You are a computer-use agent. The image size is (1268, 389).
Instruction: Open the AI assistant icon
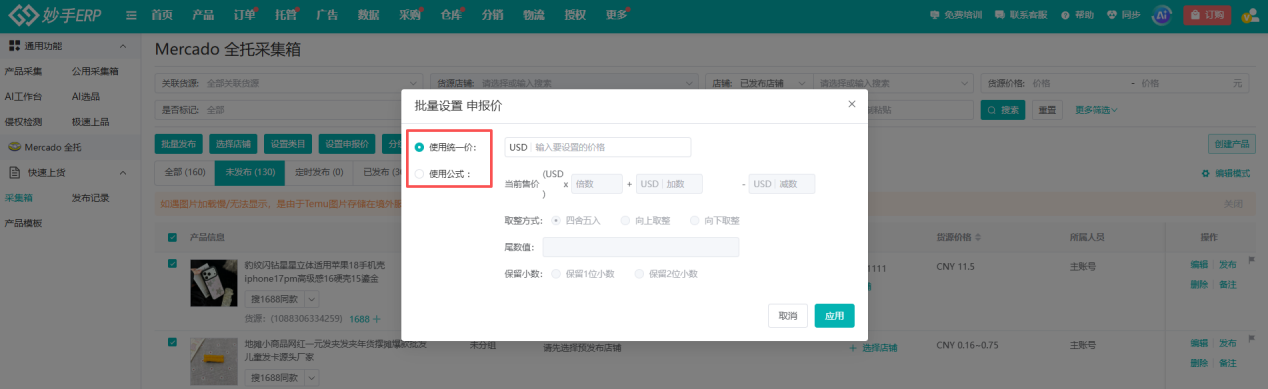1161,15
